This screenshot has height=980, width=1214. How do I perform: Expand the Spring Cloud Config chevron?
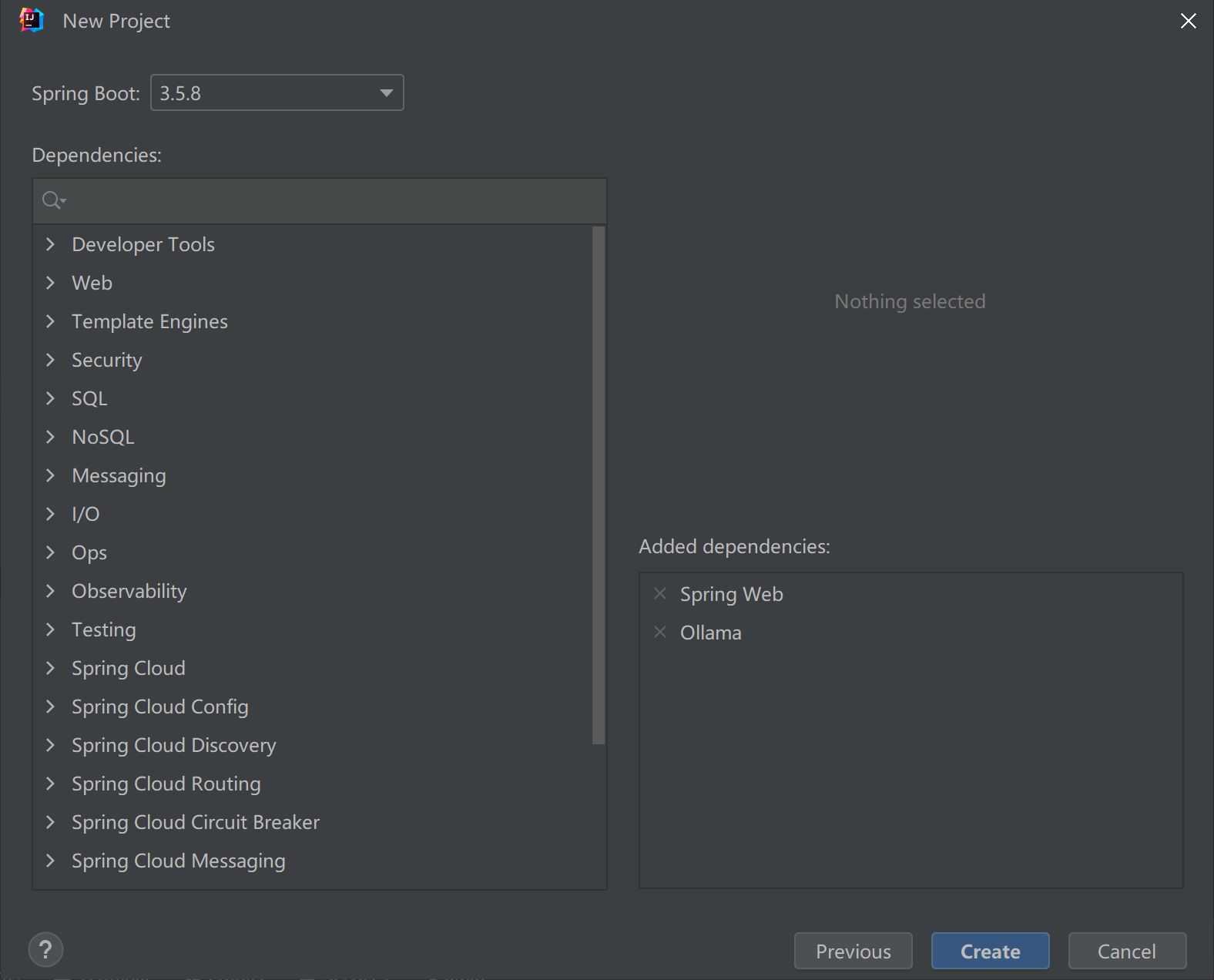pos(51,706)
